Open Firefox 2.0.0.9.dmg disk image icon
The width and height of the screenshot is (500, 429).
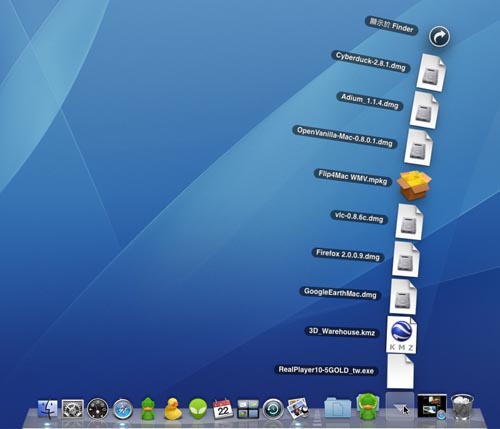pyautogui.click(x=406, y=259)
